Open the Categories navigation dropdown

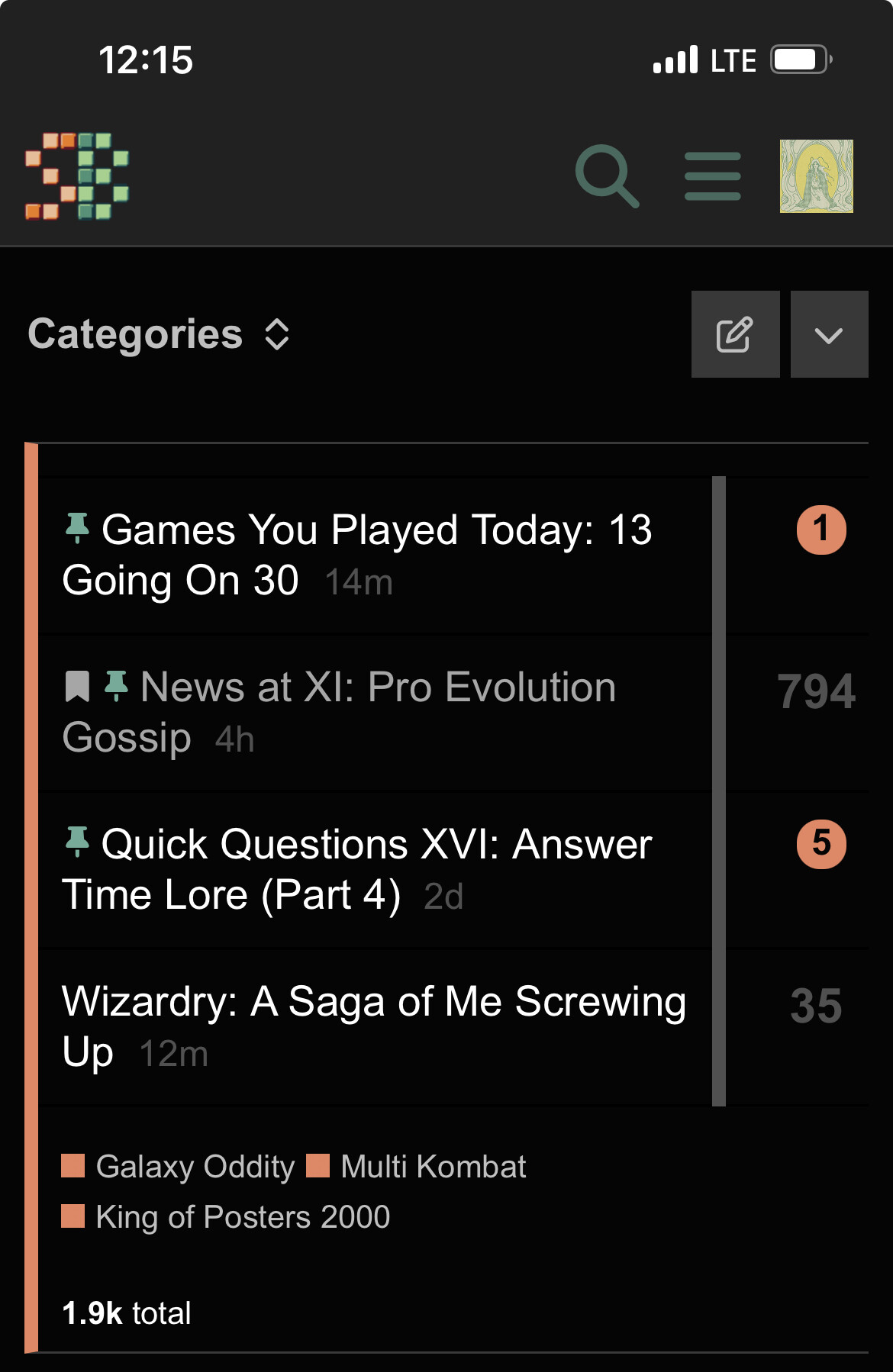coord(136,334)
